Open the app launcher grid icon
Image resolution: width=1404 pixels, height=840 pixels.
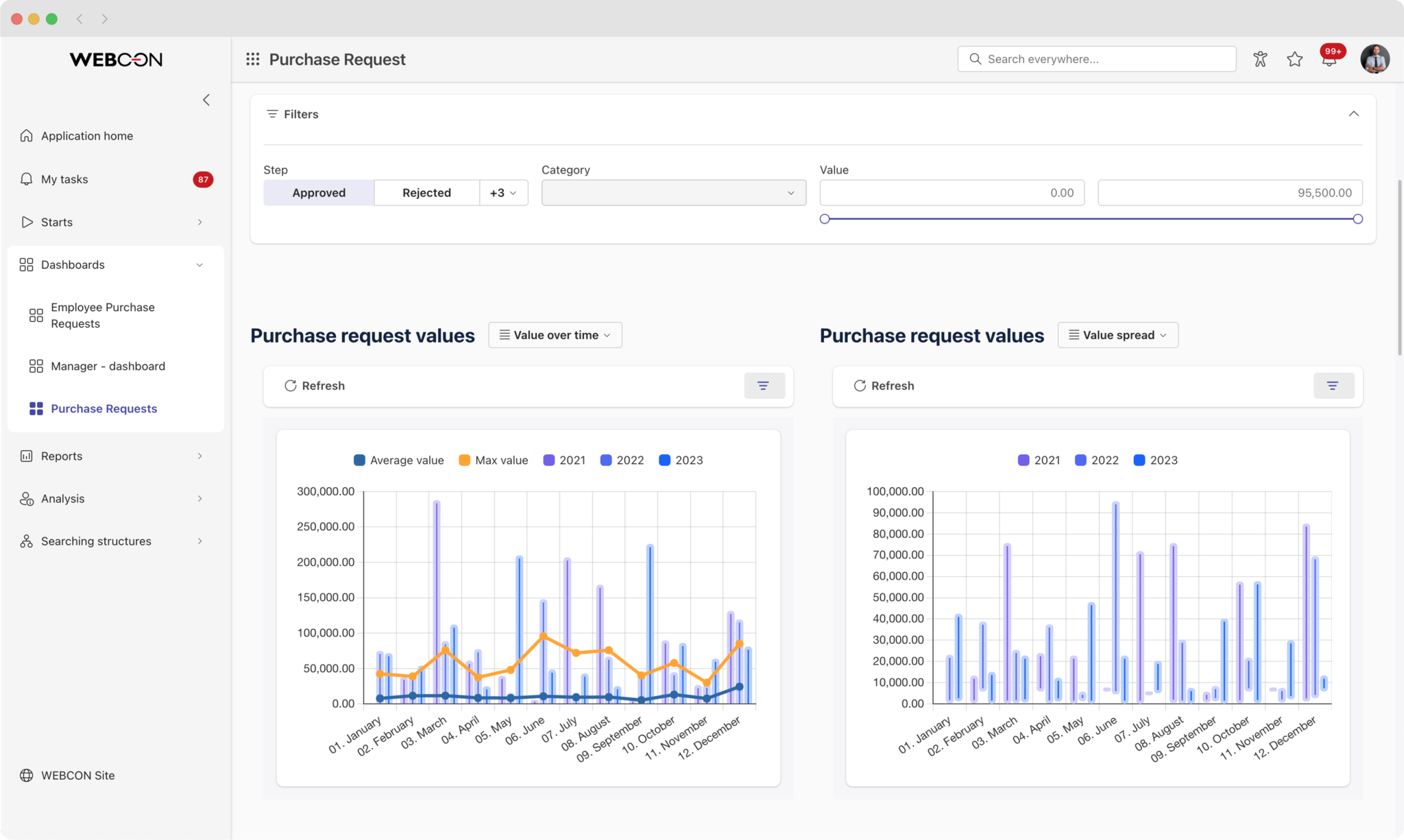[252, 59]
